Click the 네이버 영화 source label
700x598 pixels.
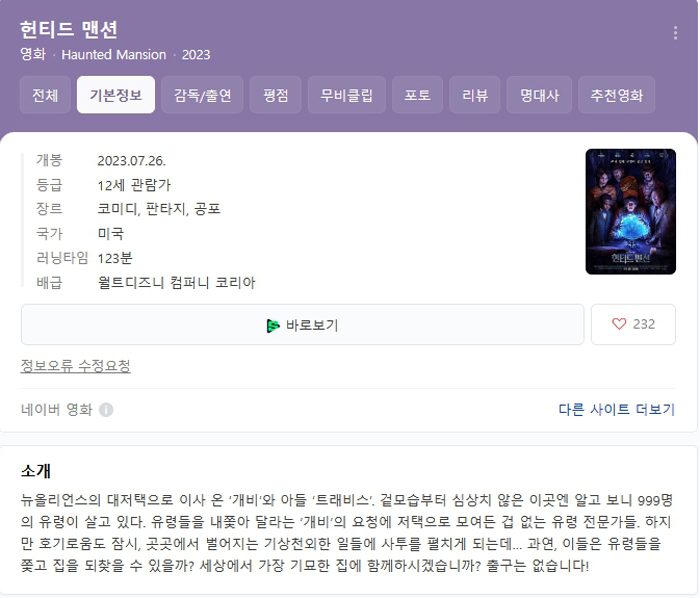[57, 409]
